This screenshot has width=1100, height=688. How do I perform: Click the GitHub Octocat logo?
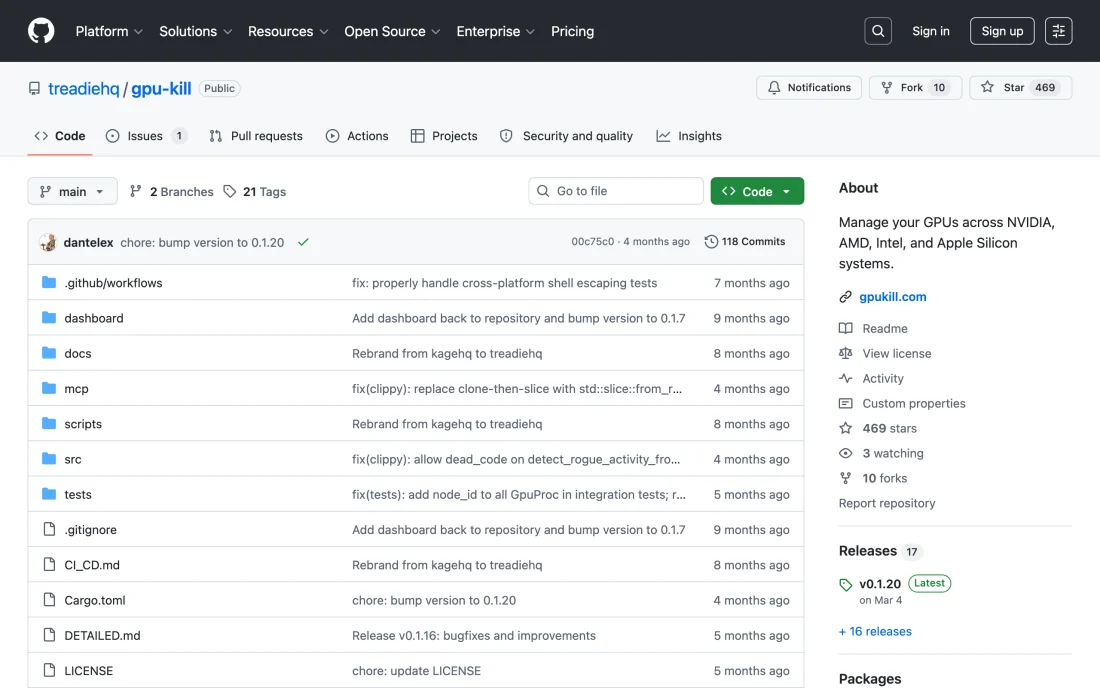[41, 31]
